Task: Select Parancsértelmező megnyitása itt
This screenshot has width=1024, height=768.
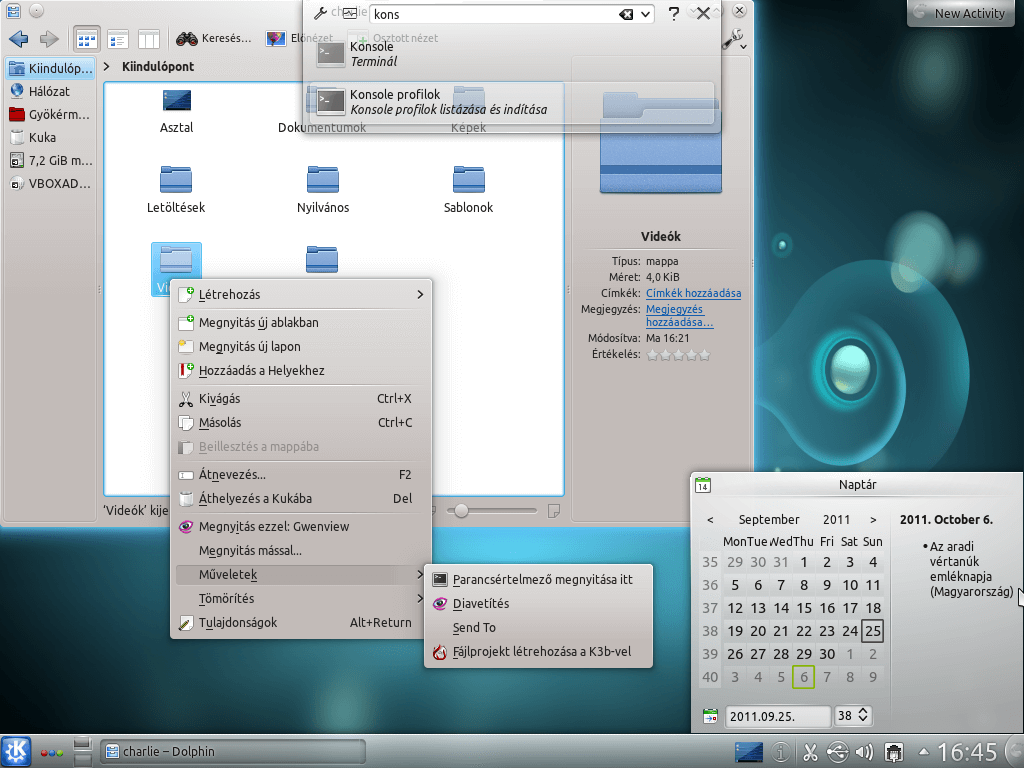Action: point(542,579)
